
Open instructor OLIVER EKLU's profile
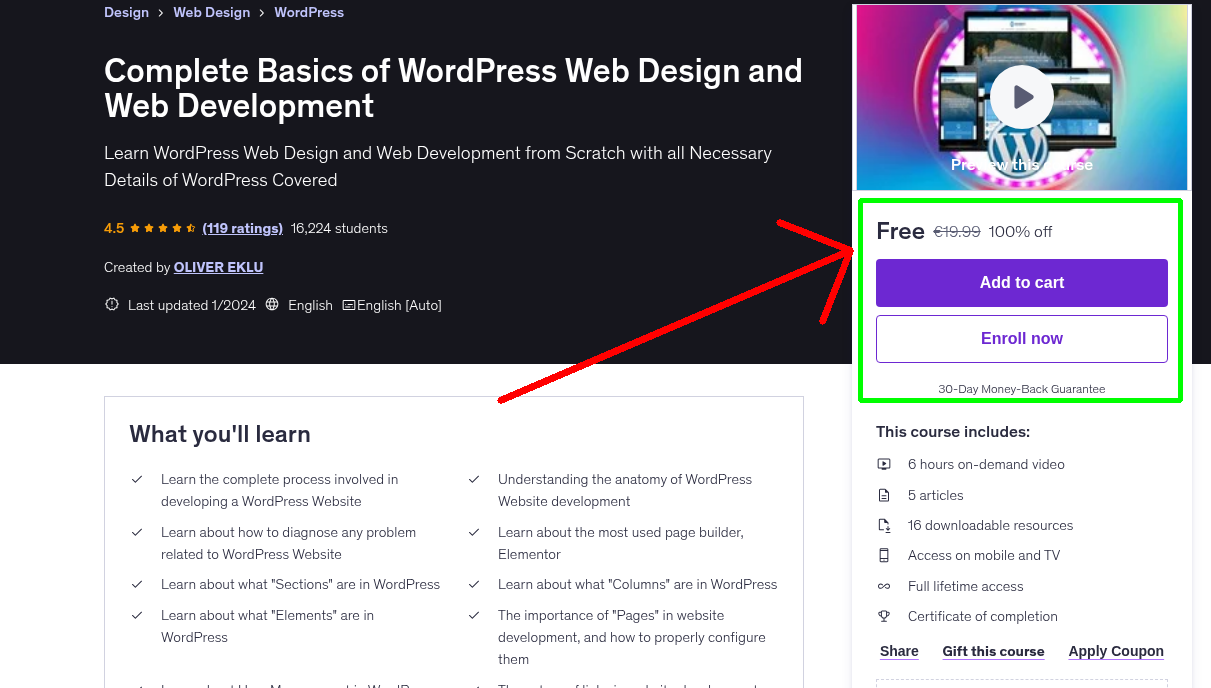(218, 267)
